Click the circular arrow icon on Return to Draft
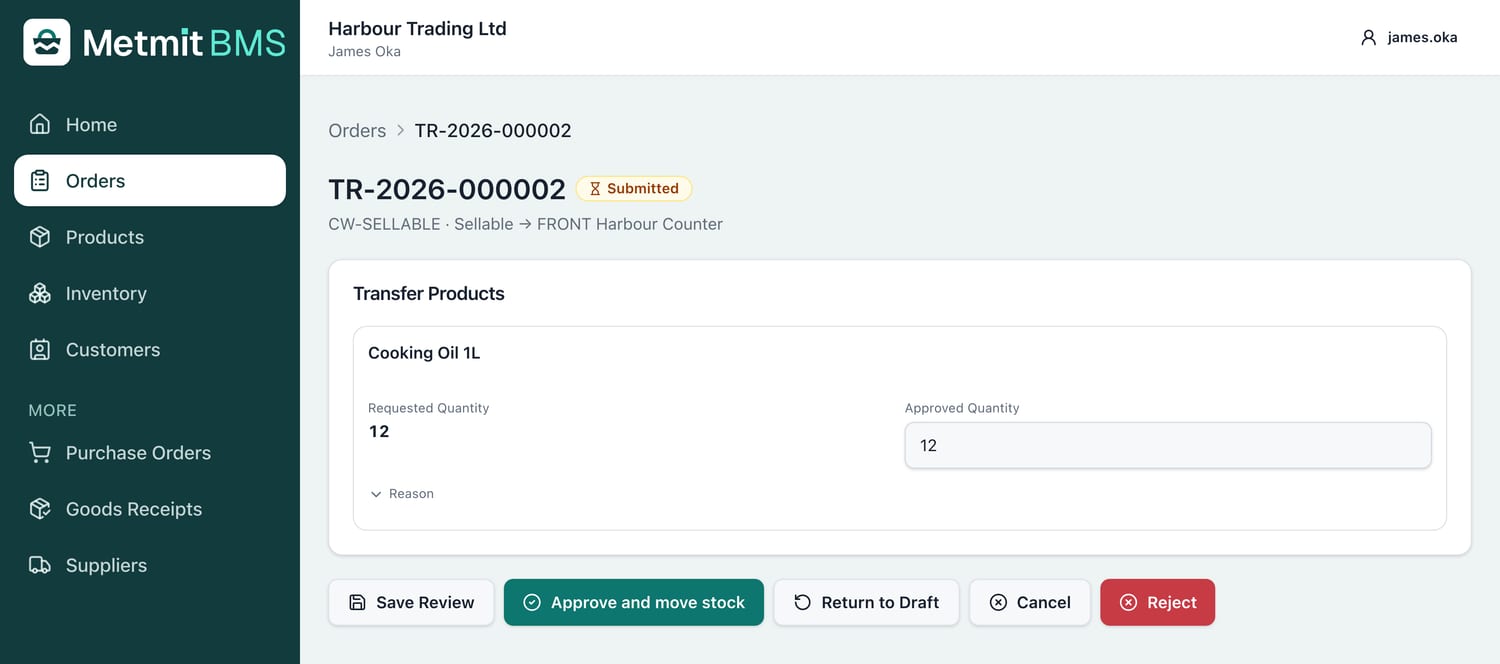1500x664 pixels. [802, 602]
